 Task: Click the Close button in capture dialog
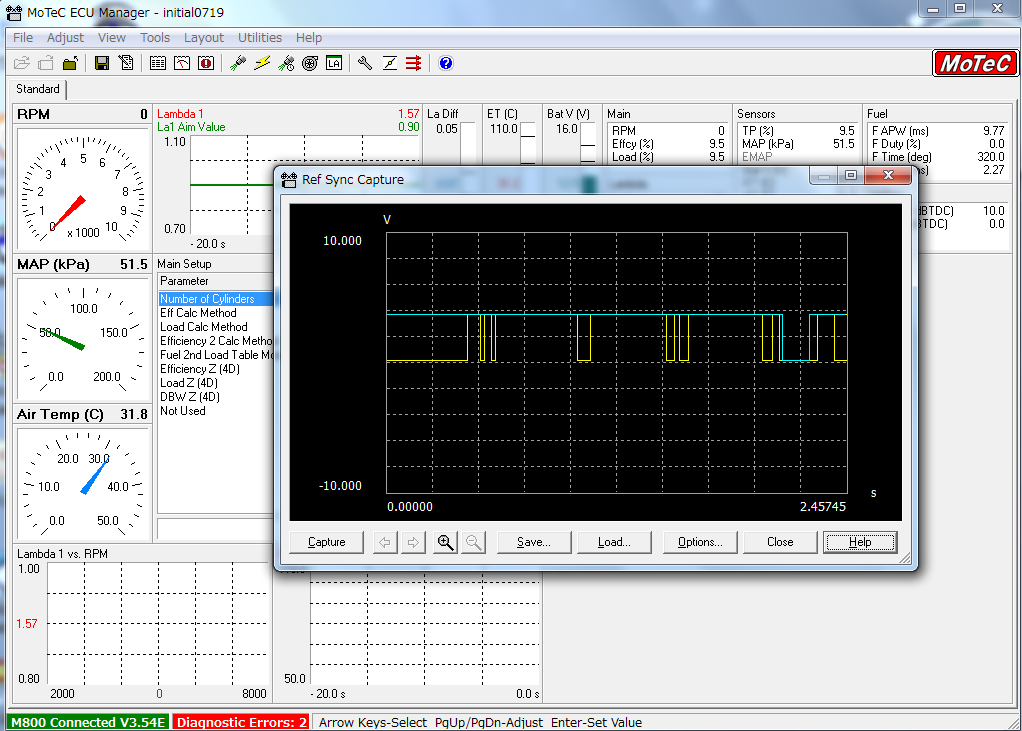point(780,542)
